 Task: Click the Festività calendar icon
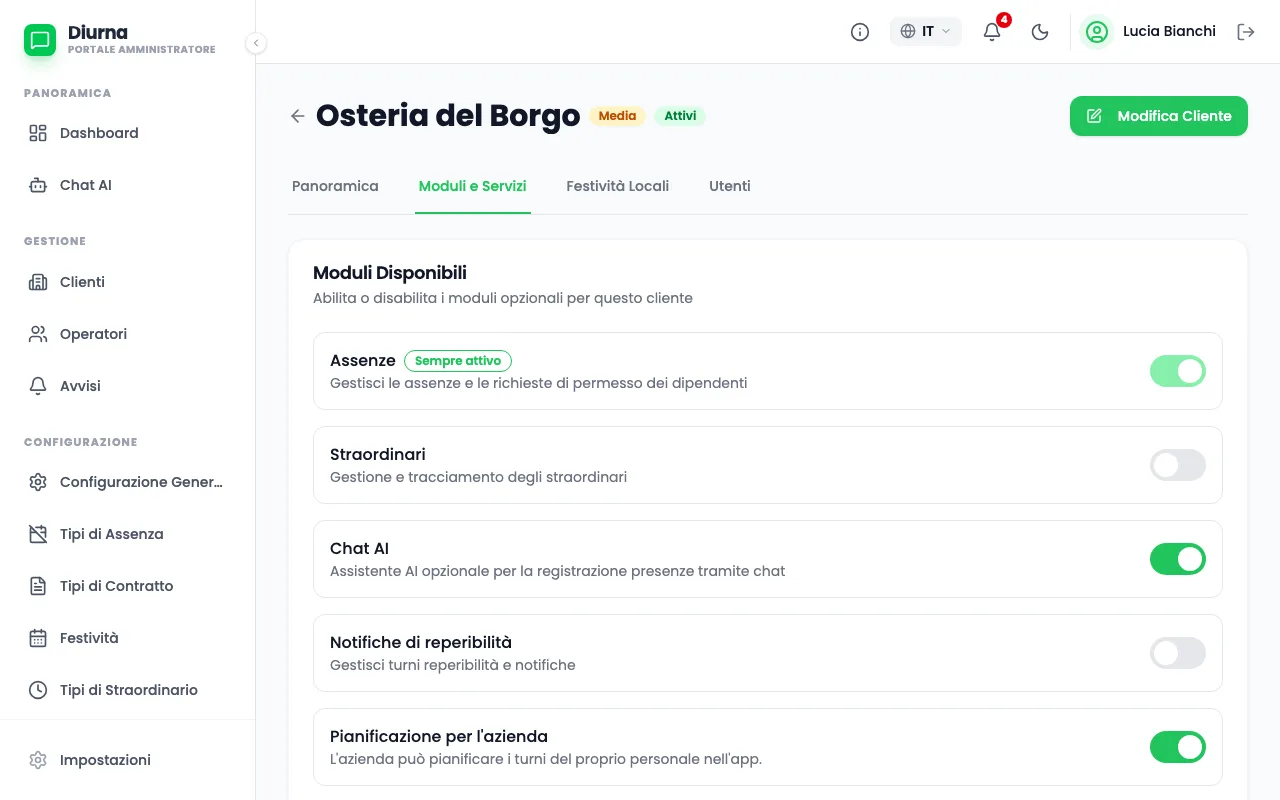pyautogui.click(x=38, y=638)
